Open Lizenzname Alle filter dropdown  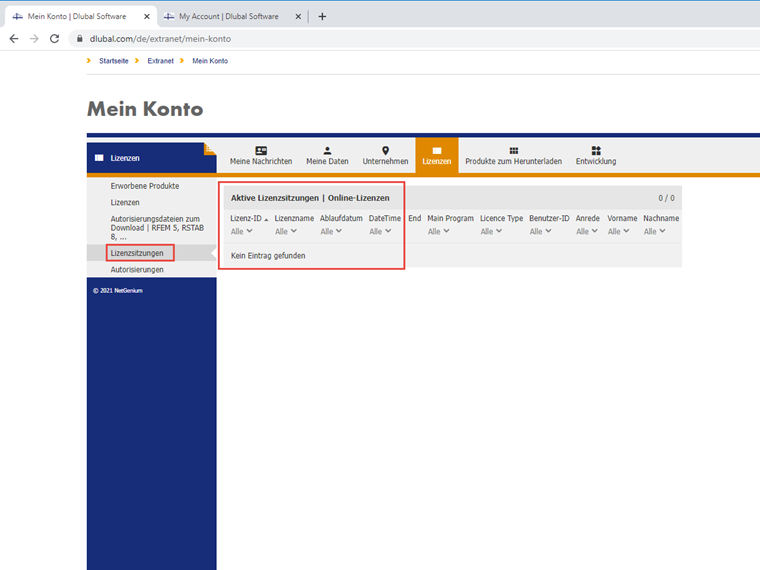(286, 232)
